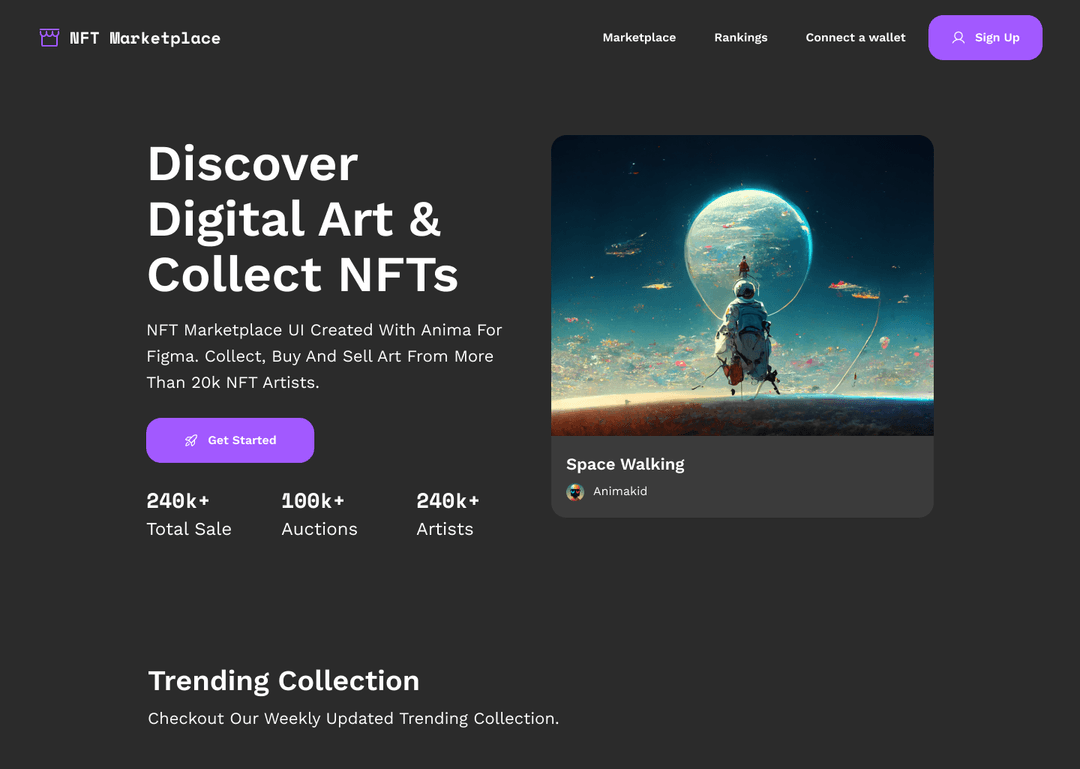The height and width of the screenshot is (769, 1080).
Task: Open the Animakid artist name link
Action: pos(620,492)
